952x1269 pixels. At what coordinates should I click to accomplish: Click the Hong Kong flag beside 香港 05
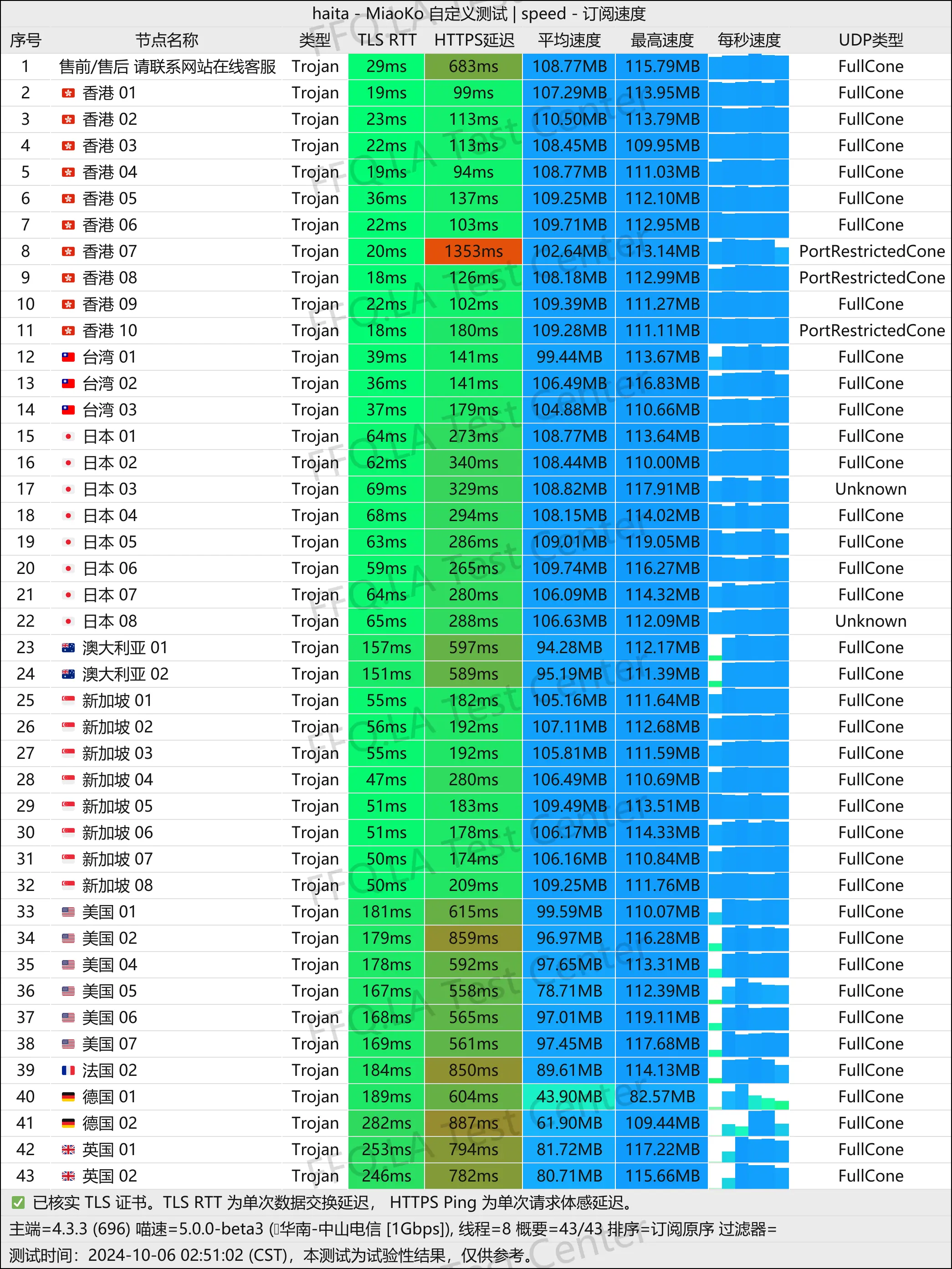(68, 199)
